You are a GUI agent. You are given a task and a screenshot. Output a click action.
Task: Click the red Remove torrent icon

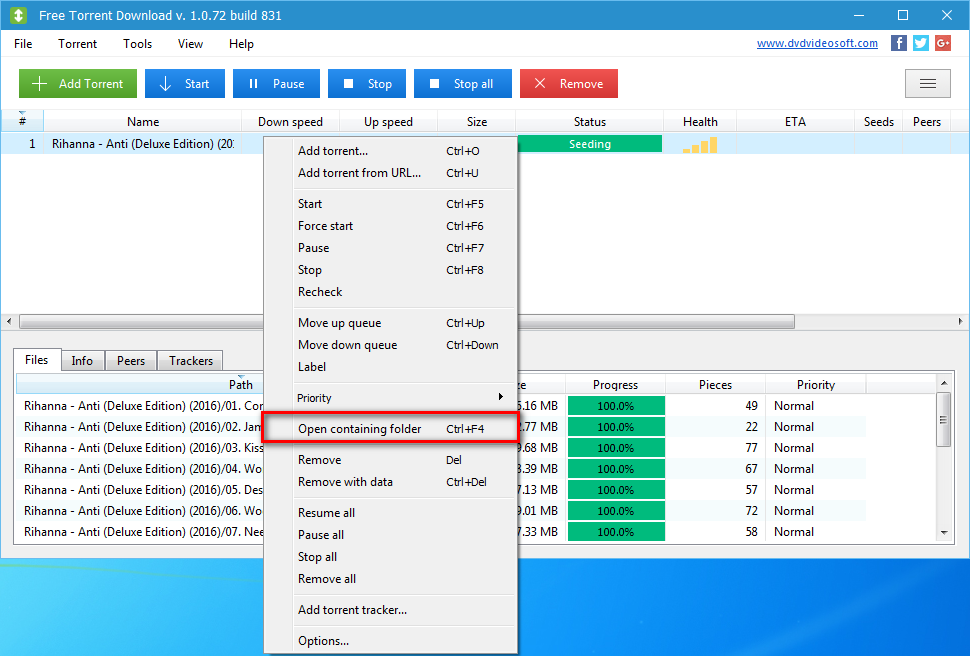[541, 83]
